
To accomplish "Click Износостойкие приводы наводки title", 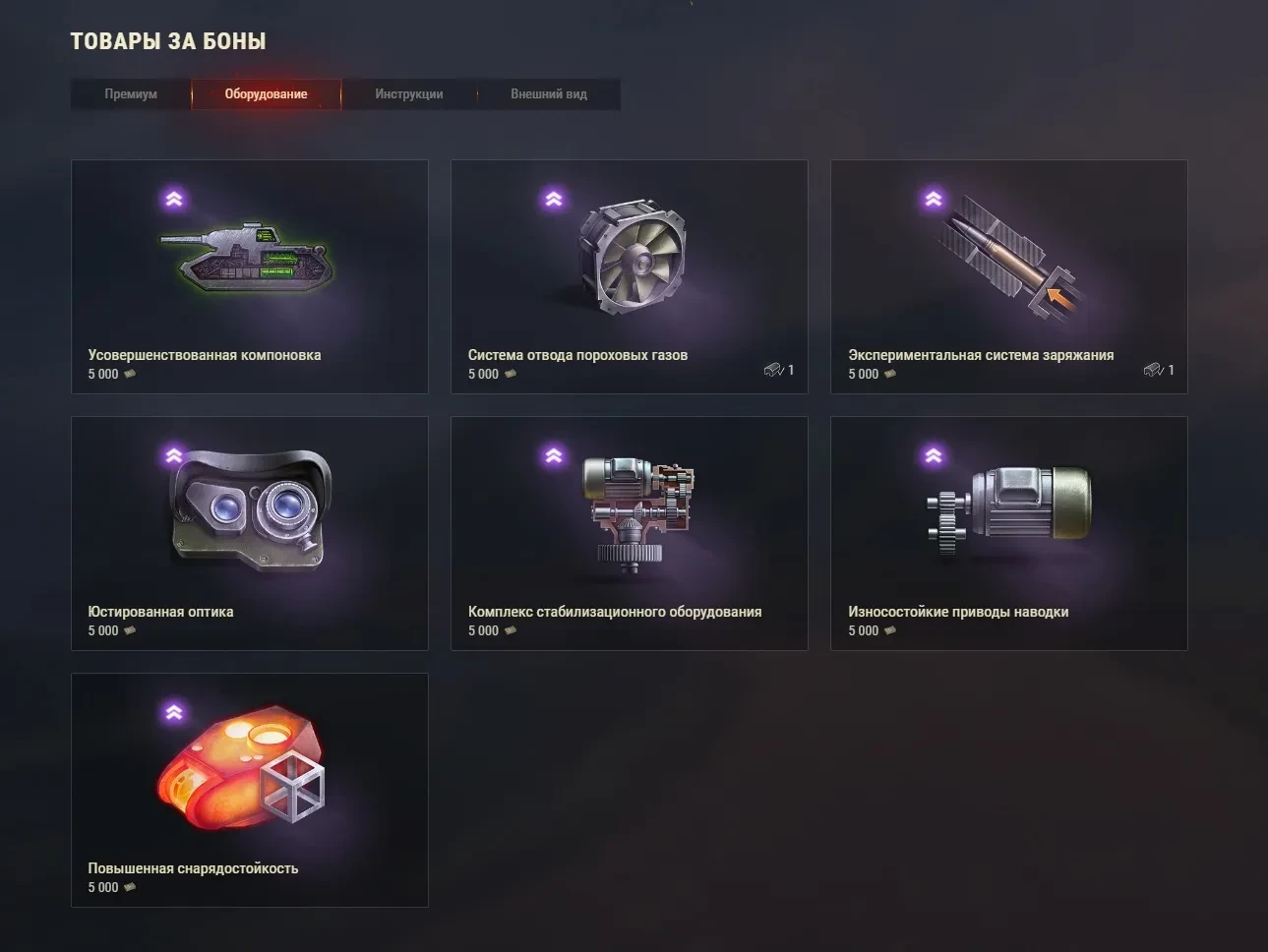I will [x=958, y=612].
